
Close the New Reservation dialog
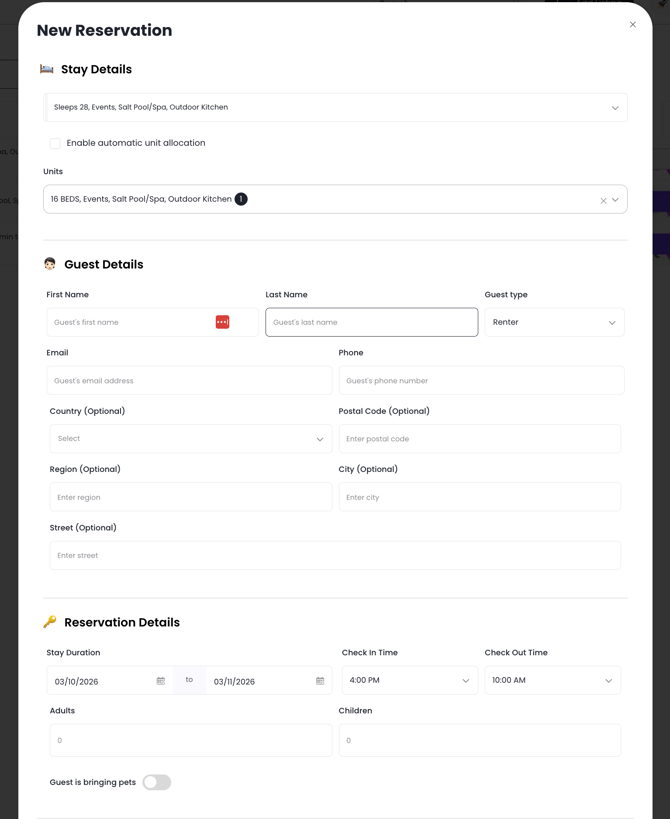pyautogui.click(x=632, y=25)
